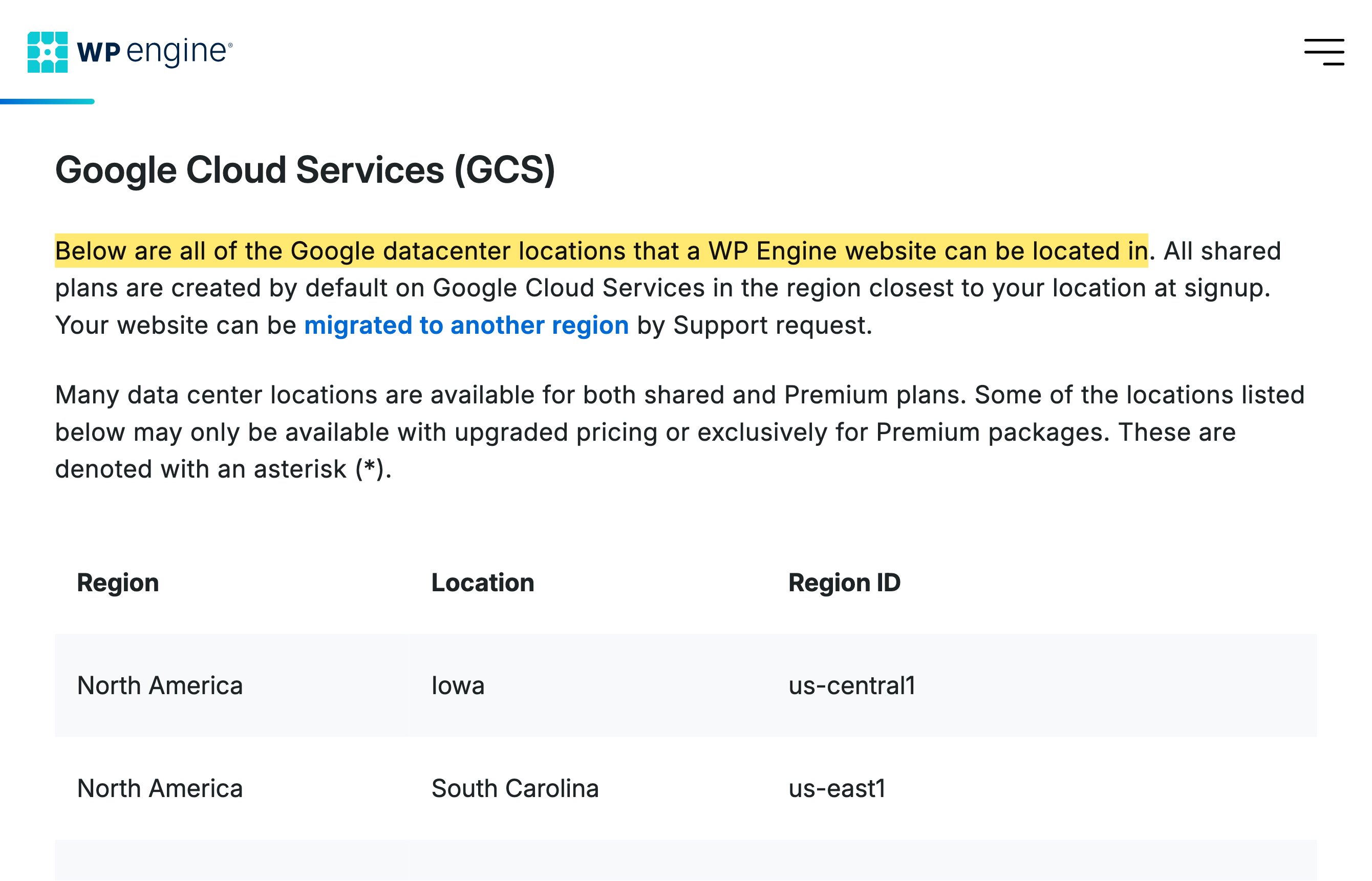This screenshot has width=1372, height=881.
Task: Select the Iowa location cell
Action: pyautogui.click(x=458, y=686)
